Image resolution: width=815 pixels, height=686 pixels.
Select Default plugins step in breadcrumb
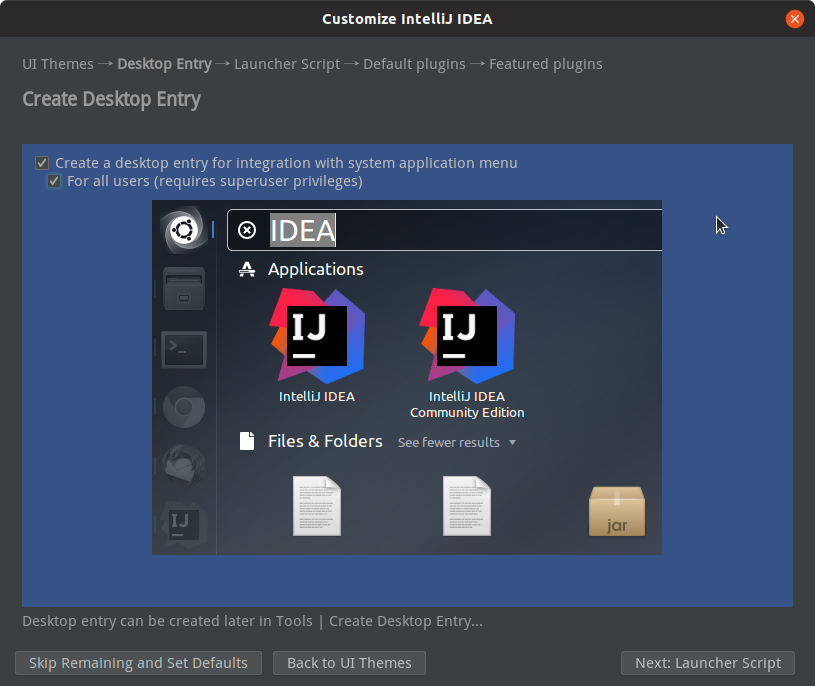pos(414,64)
